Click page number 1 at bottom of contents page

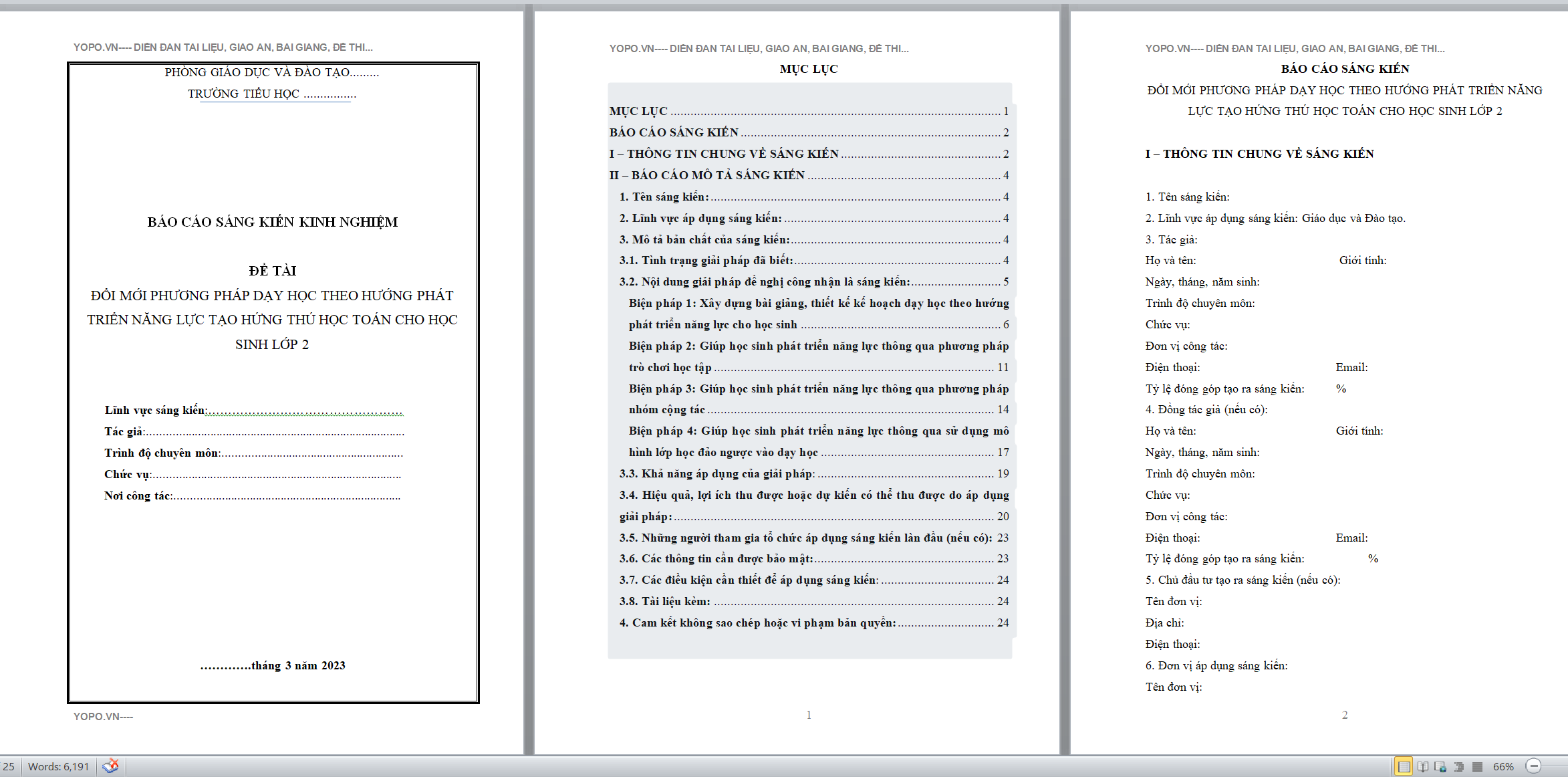809,715
